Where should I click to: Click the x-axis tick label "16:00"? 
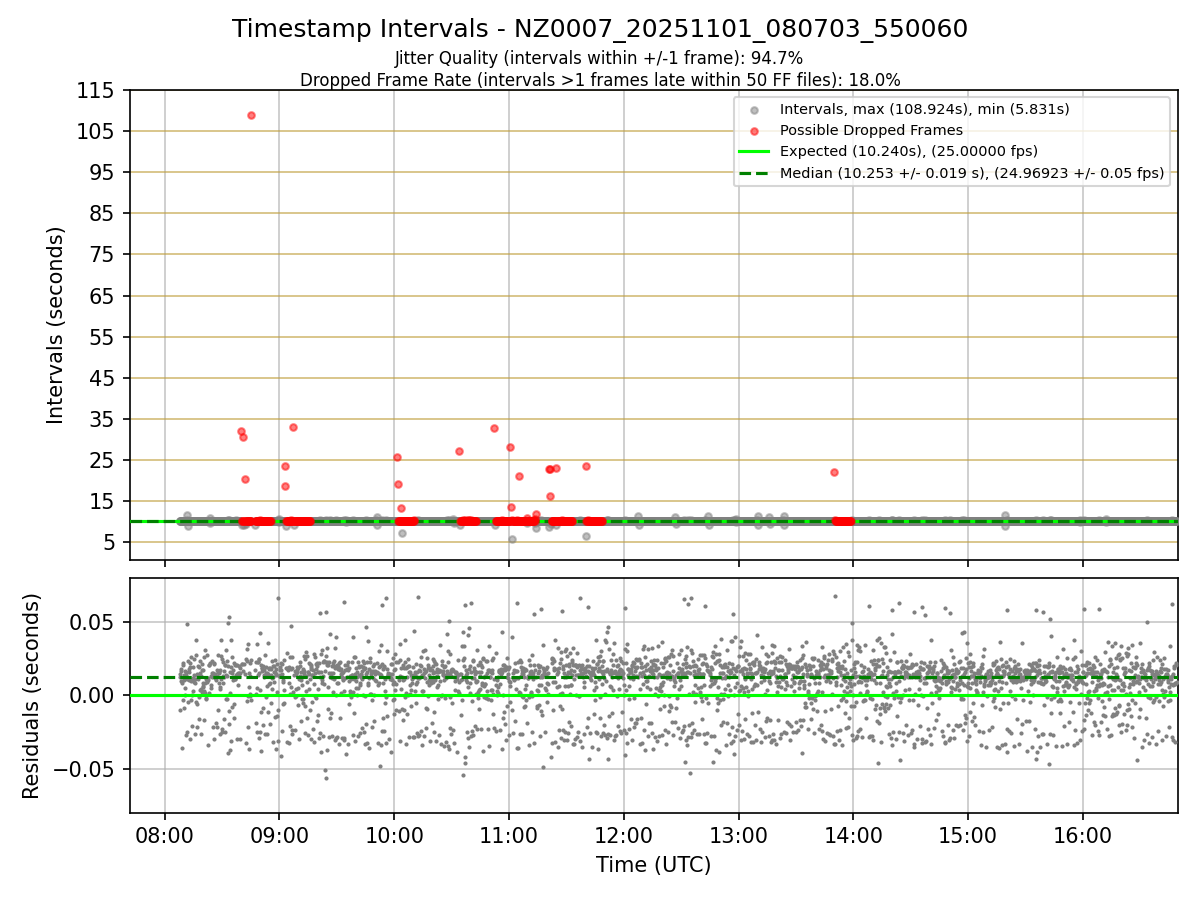pyautogui.click(x=1083, y=835)
